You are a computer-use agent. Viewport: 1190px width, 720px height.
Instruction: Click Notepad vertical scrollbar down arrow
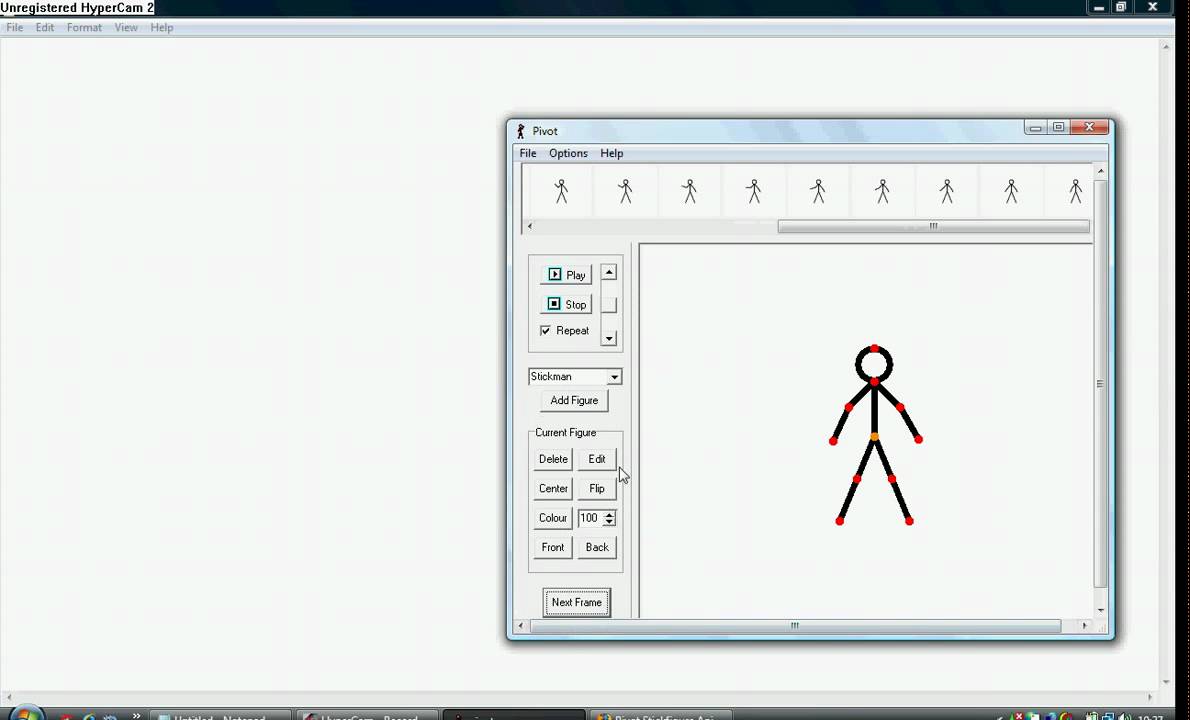(x=1167, y=682)
